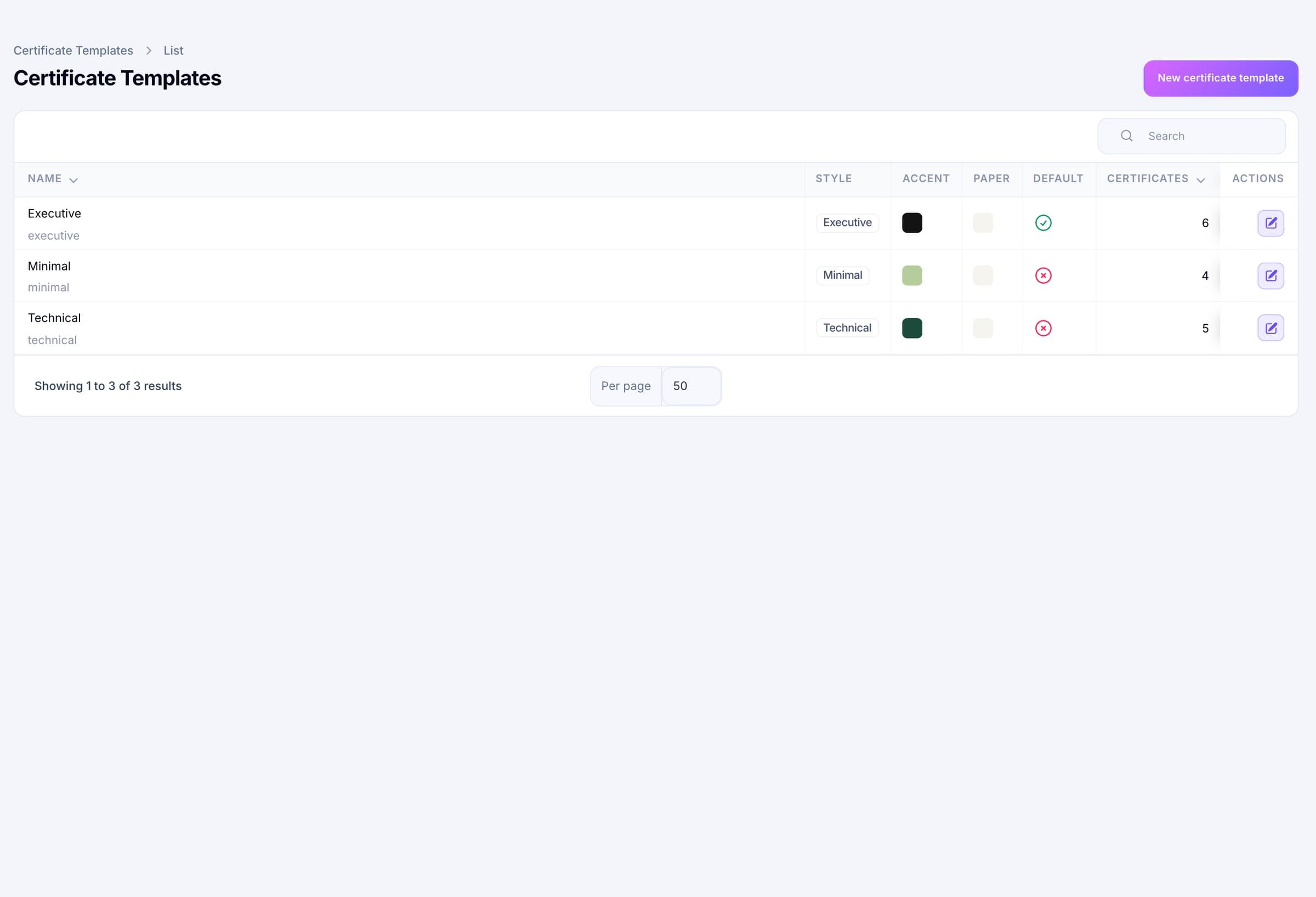Click the black accent swatch for Executive
The height and width of the screenshot is (897, 1316).
click(912, 223)
